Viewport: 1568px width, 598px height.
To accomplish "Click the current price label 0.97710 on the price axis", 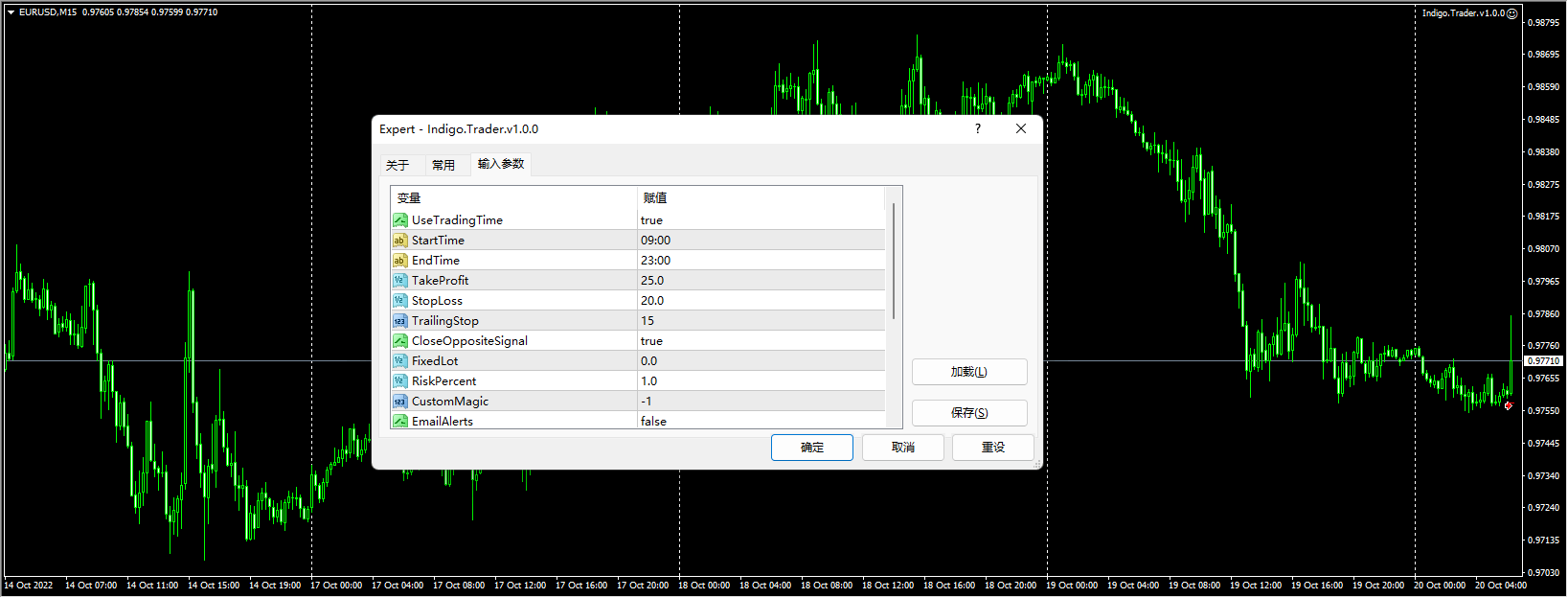I will point(1543,361).
